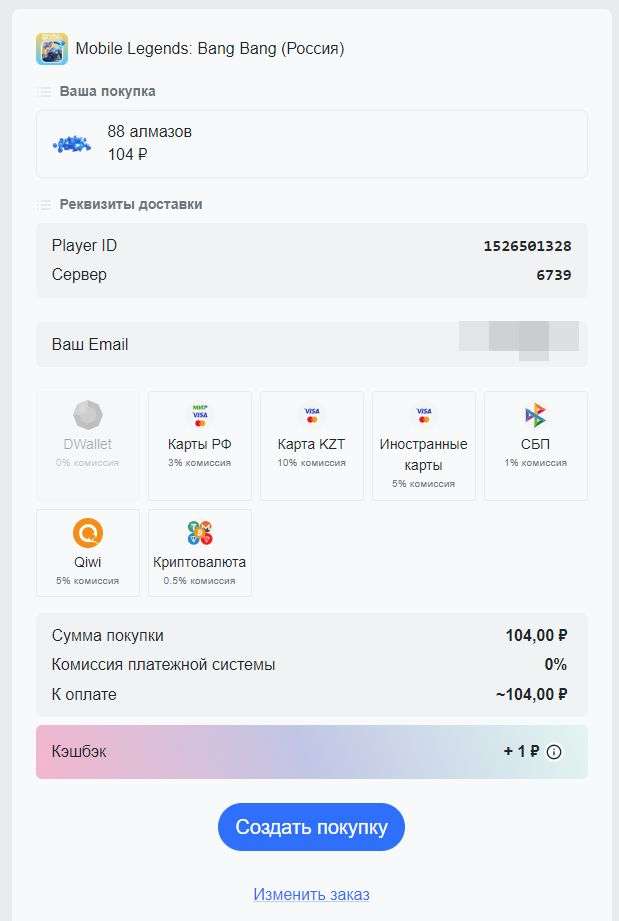
Task: Open the Изменить заказ link
Action: (311, 894)
